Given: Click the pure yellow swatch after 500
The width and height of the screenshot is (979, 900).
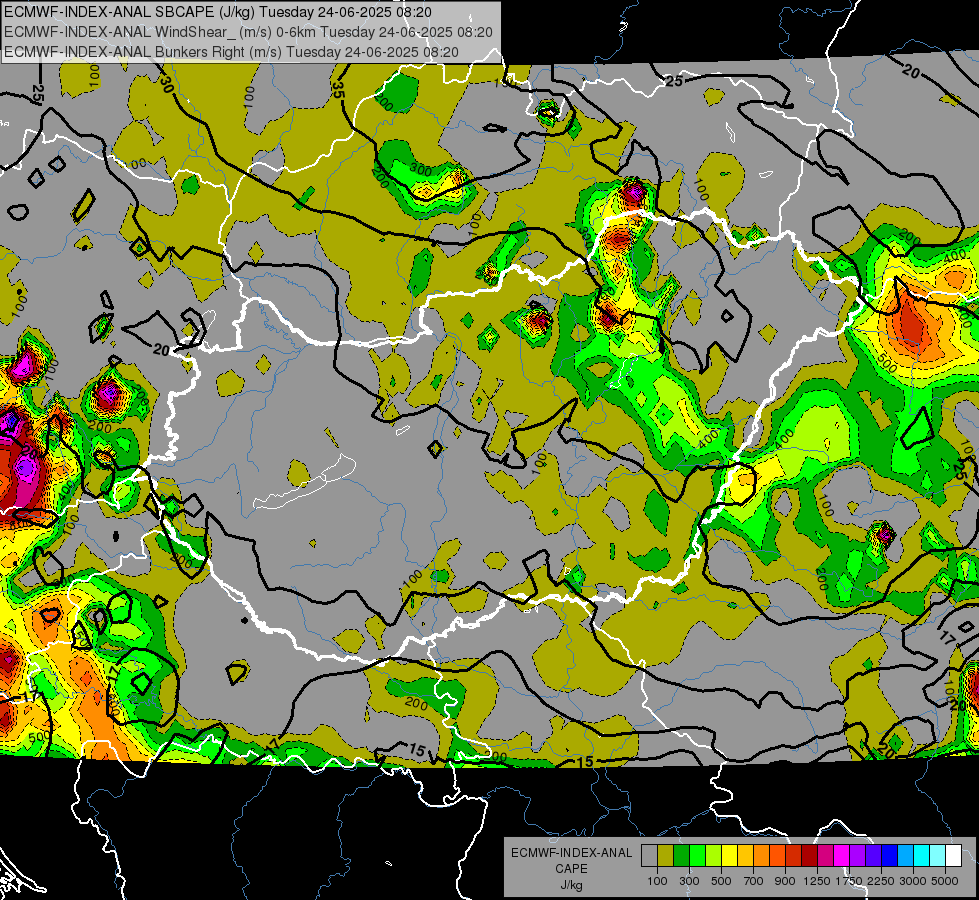Looking at the screenshot, I should tap(729, 856).
